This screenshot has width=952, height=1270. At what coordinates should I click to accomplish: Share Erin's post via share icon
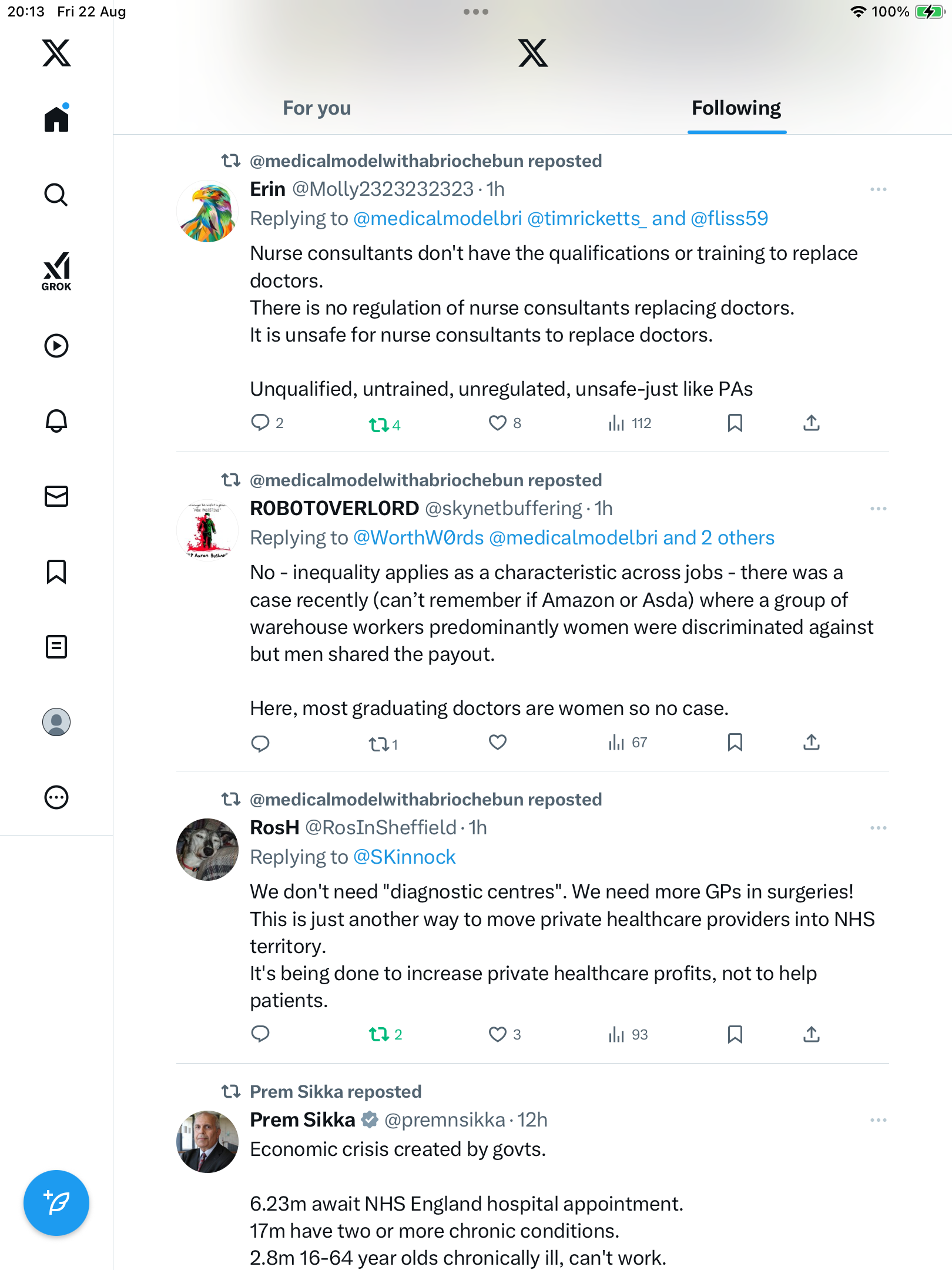pos(811,423)
